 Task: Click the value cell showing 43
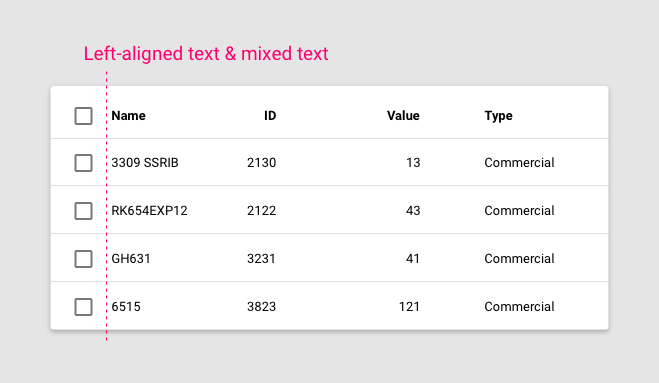coord(413,211)
